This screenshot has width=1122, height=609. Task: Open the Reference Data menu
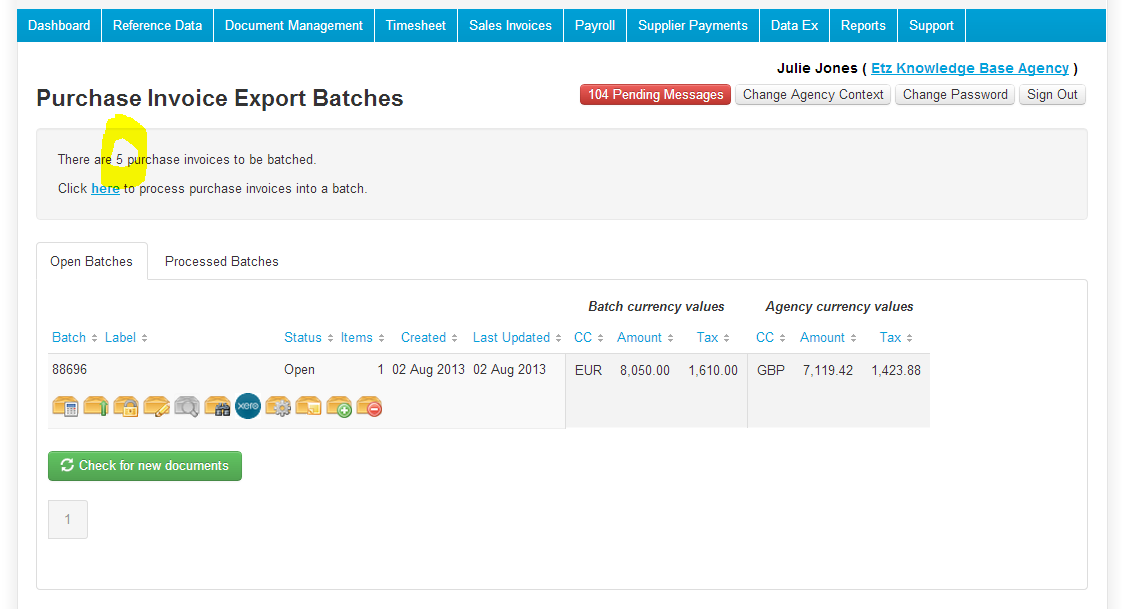[157, 26]
